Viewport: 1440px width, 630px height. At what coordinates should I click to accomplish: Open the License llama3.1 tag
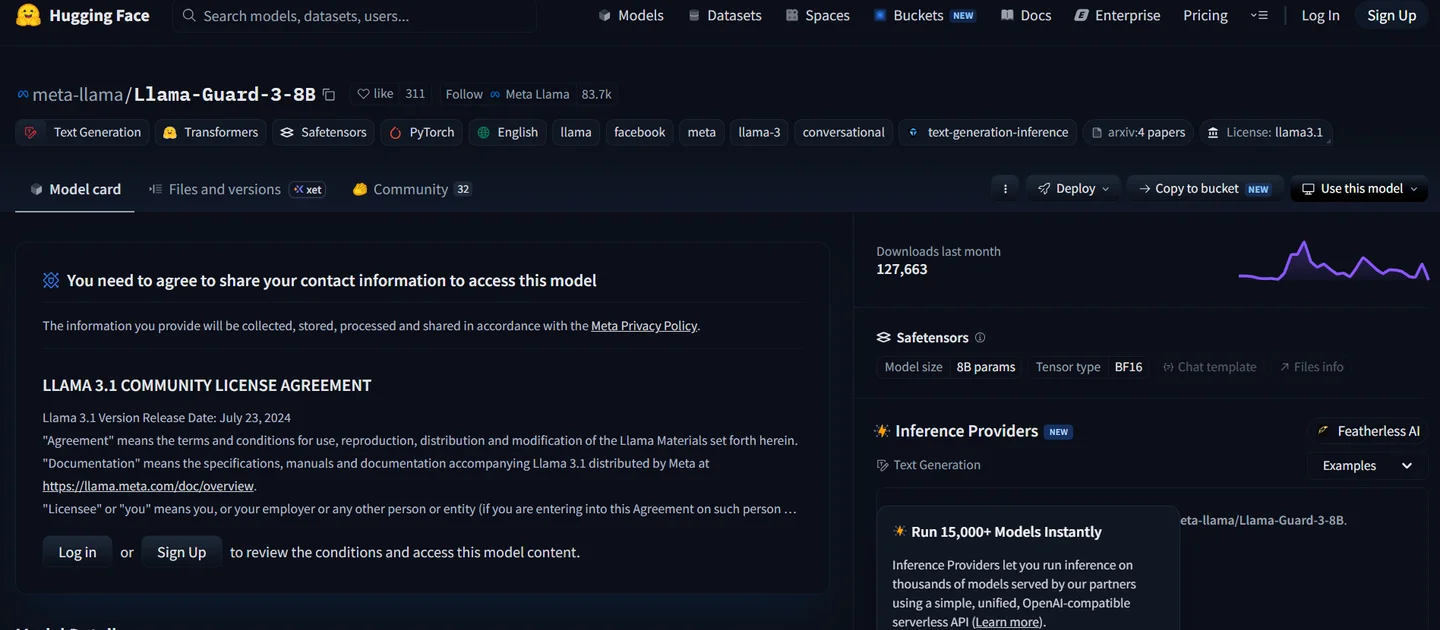(1265, 132)
